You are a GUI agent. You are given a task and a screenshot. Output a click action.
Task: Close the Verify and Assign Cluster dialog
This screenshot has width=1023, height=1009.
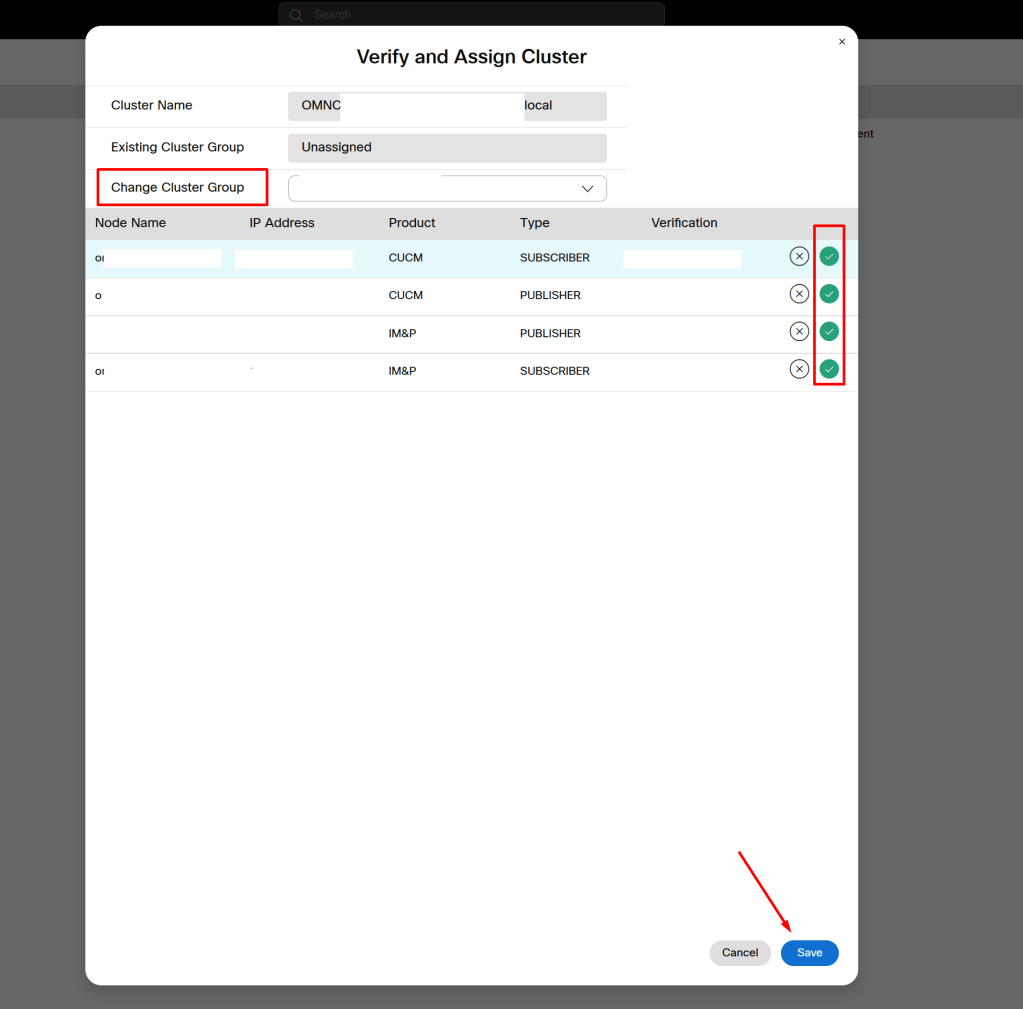842,42
